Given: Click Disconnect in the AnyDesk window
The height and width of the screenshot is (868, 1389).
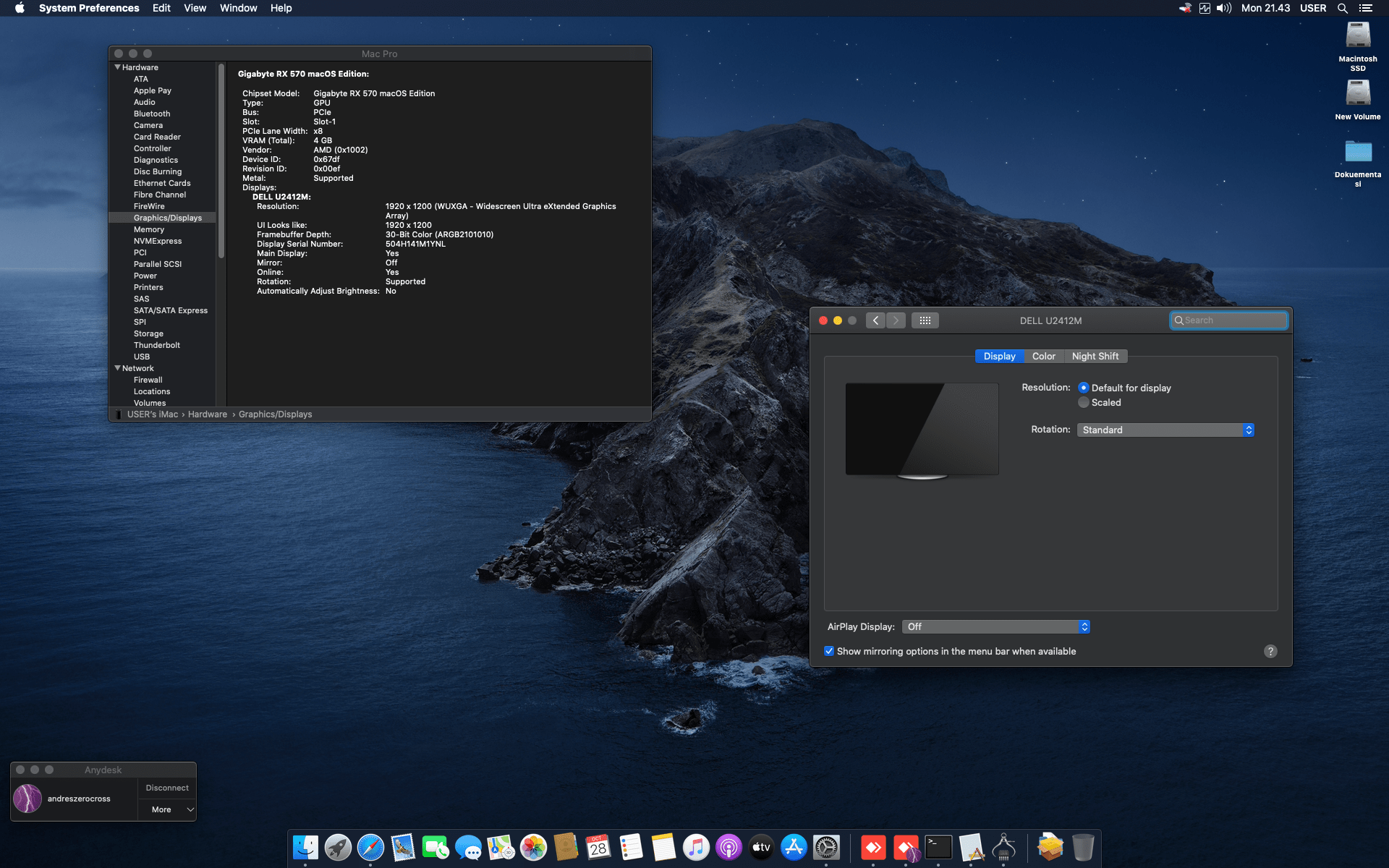Looking at the screenshot, I should pos(166,788).
